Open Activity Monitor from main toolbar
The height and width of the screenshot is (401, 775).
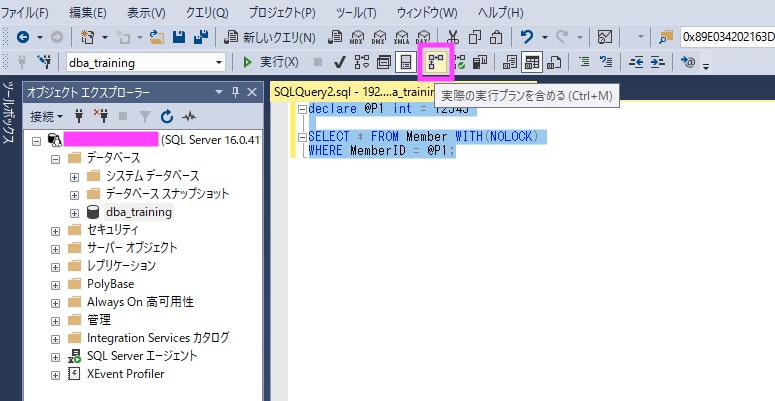click(x=604, y=37)
